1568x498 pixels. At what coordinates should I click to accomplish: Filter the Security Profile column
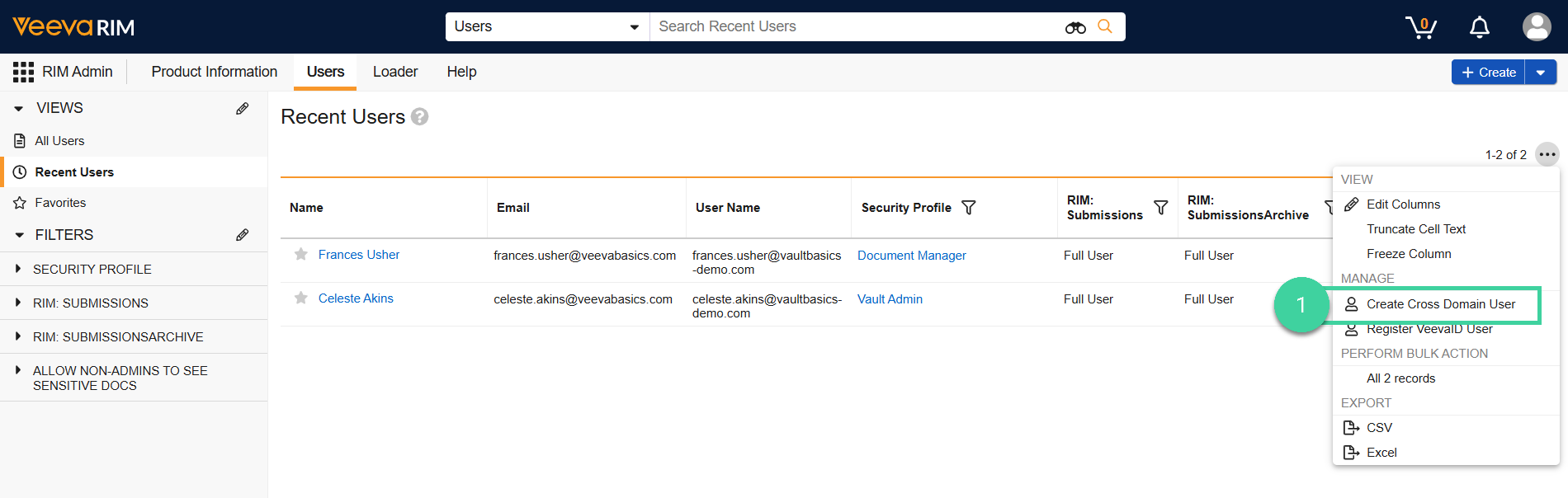[x=969, y=208]
